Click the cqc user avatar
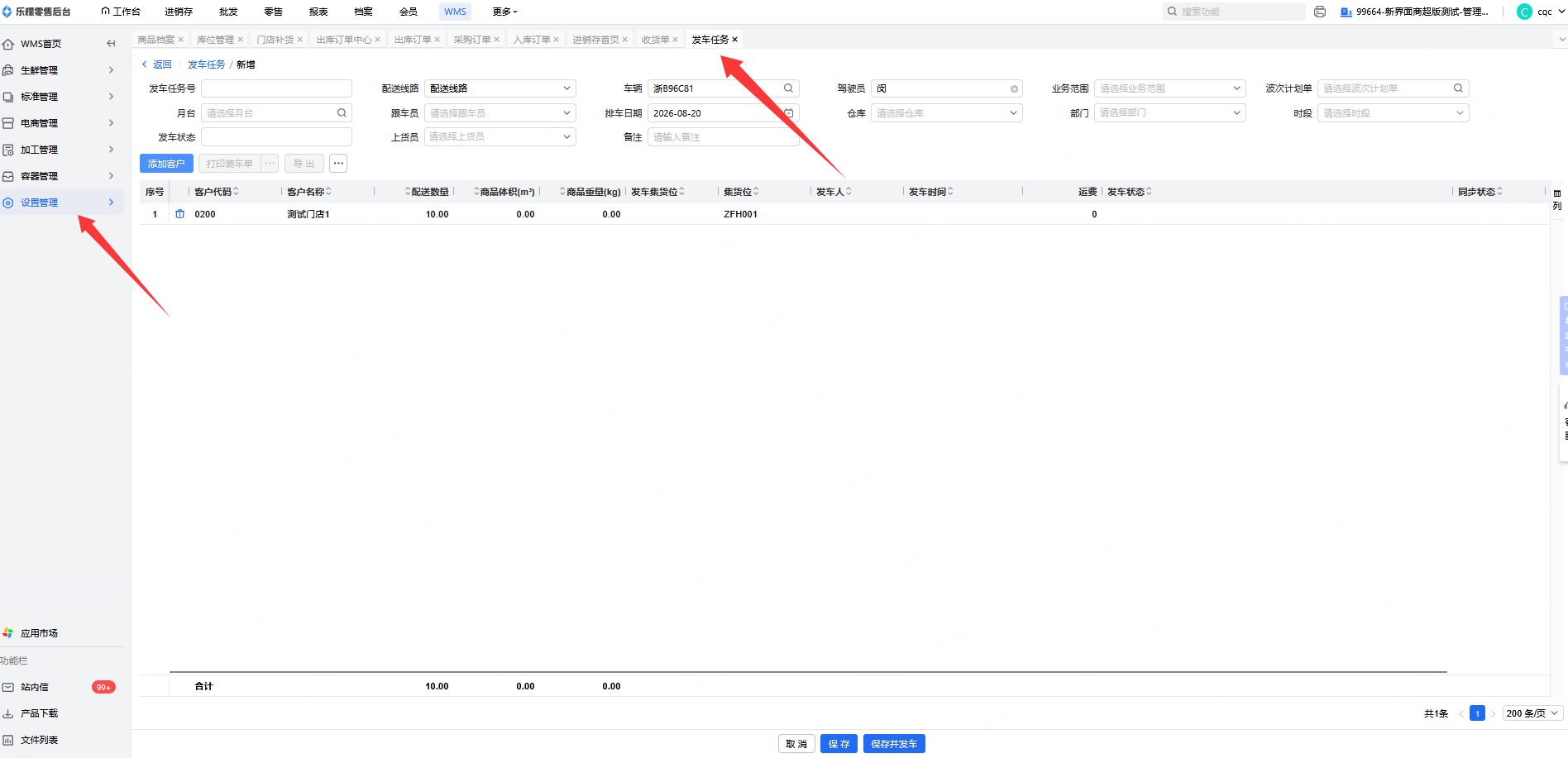The image size is (1568, 758). tap(1524, 12)
